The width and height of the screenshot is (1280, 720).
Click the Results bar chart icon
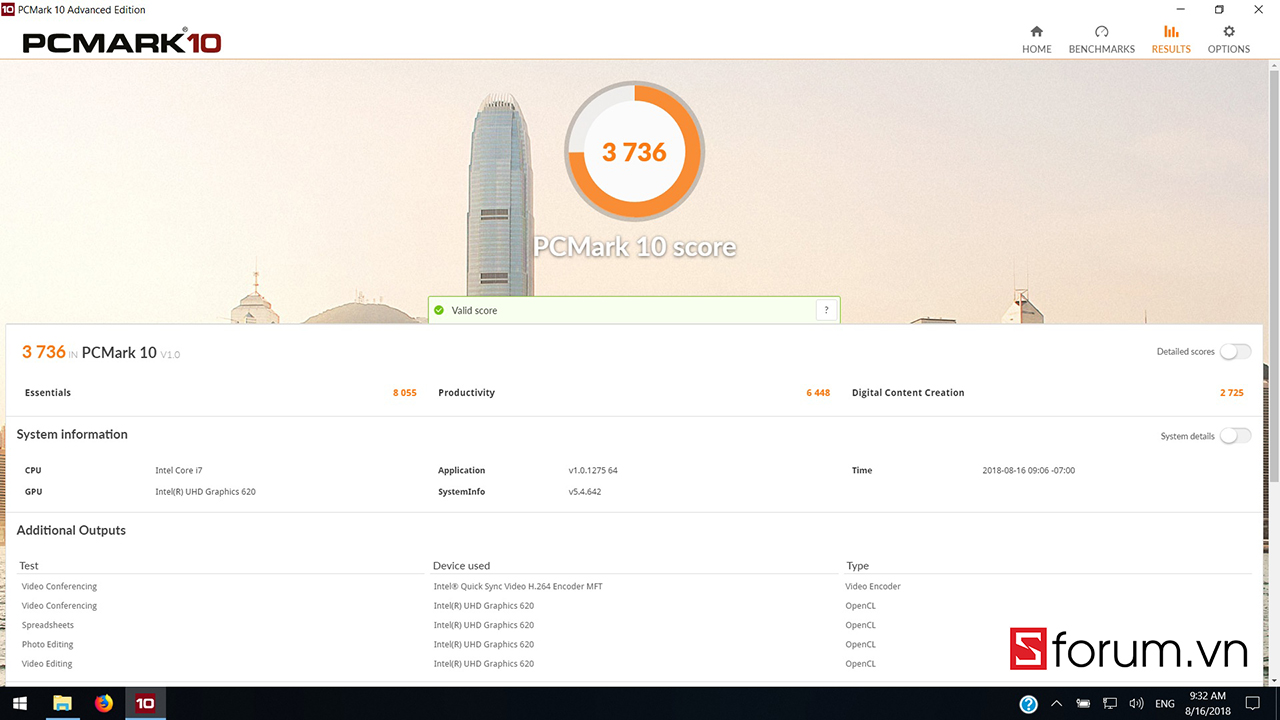pyautogui.click(x=1170, y=32)
